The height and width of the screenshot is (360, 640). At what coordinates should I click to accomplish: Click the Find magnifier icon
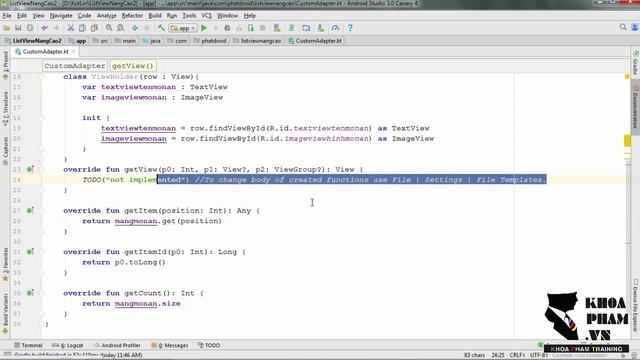pyautogui.click(x=109, y=28)
